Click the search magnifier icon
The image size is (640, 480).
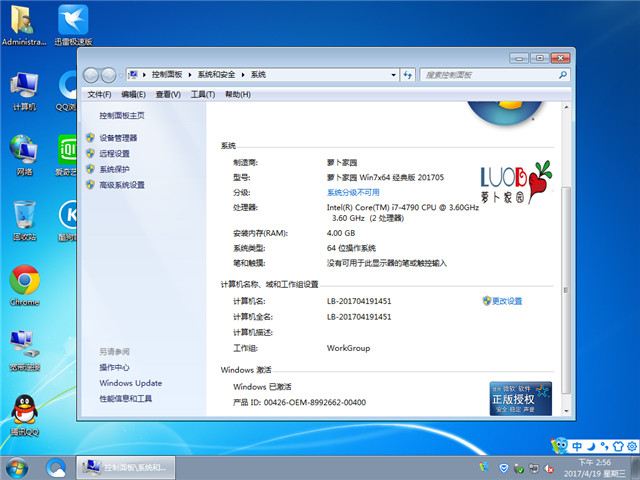coord(563,75)
